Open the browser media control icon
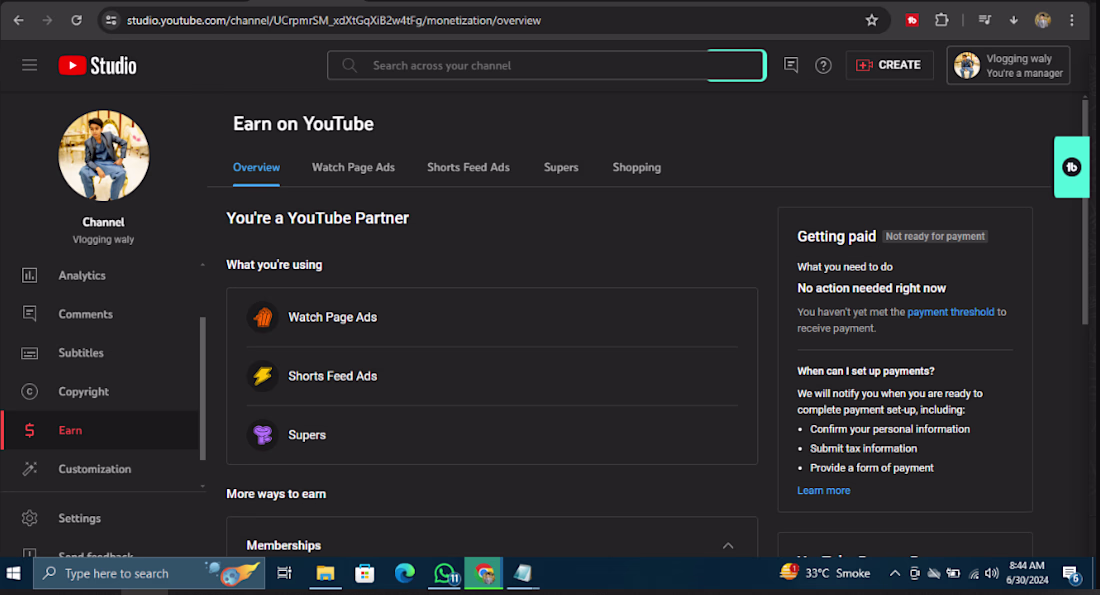 coord(985,20)
